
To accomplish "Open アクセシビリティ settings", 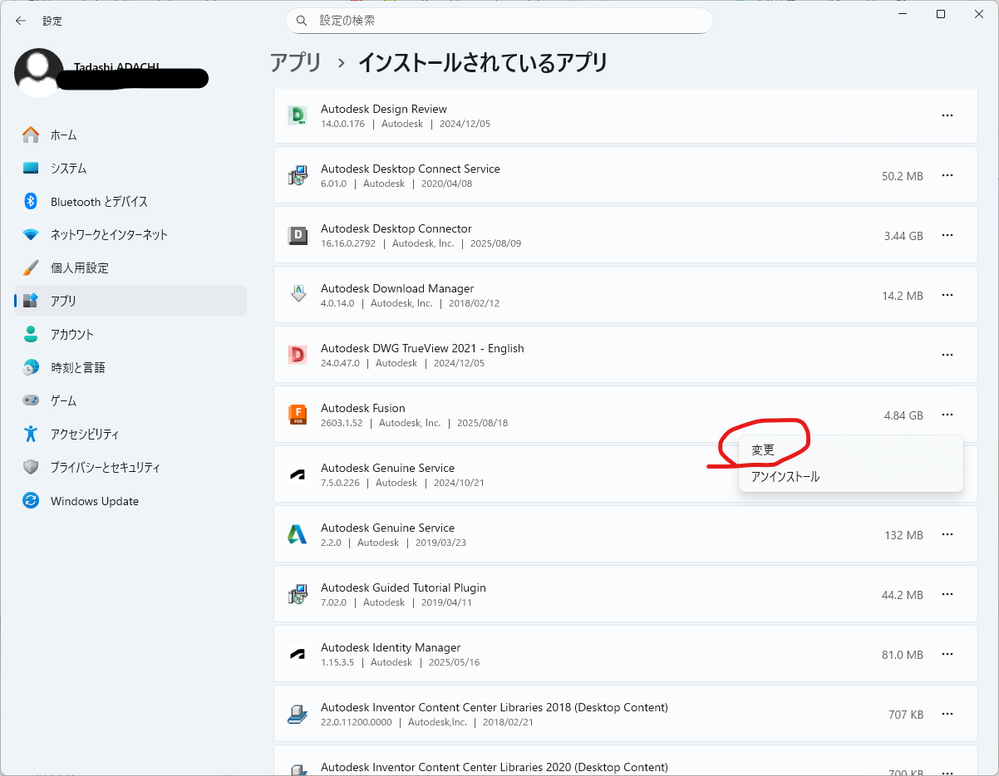I will click(130, 434).
